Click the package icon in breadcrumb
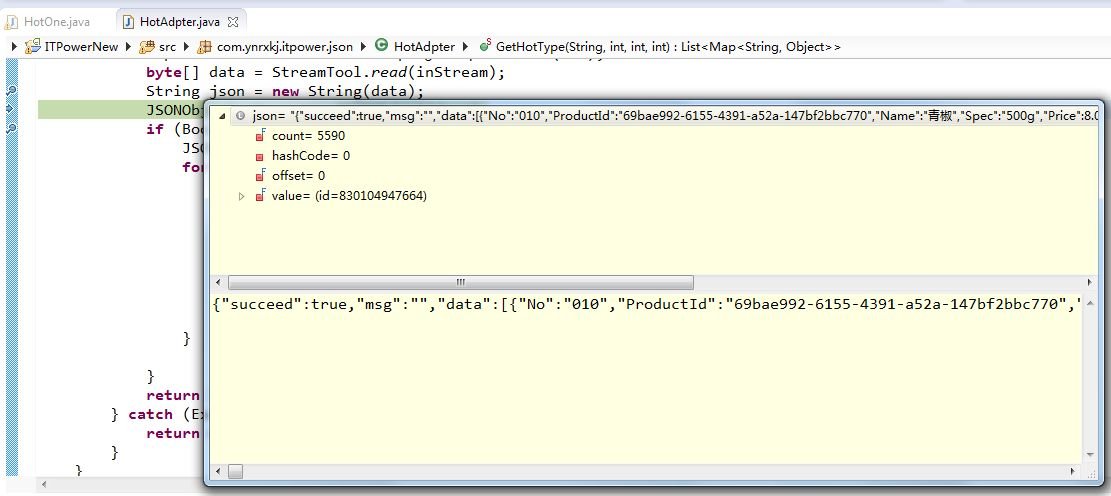Viewport: 1111px width, 496px height. (204, 47)
